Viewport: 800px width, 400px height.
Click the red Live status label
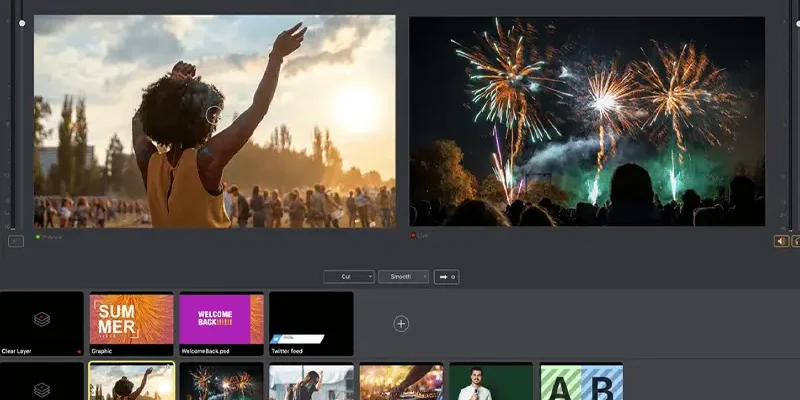pyautogui.click(x=420, y=236)
